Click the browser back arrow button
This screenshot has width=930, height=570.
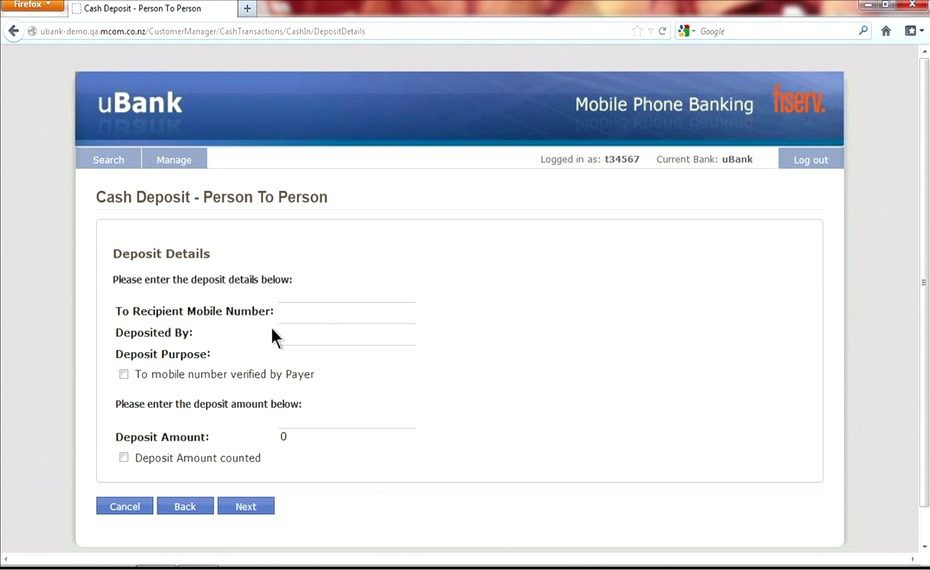click(x=14, y=31)
